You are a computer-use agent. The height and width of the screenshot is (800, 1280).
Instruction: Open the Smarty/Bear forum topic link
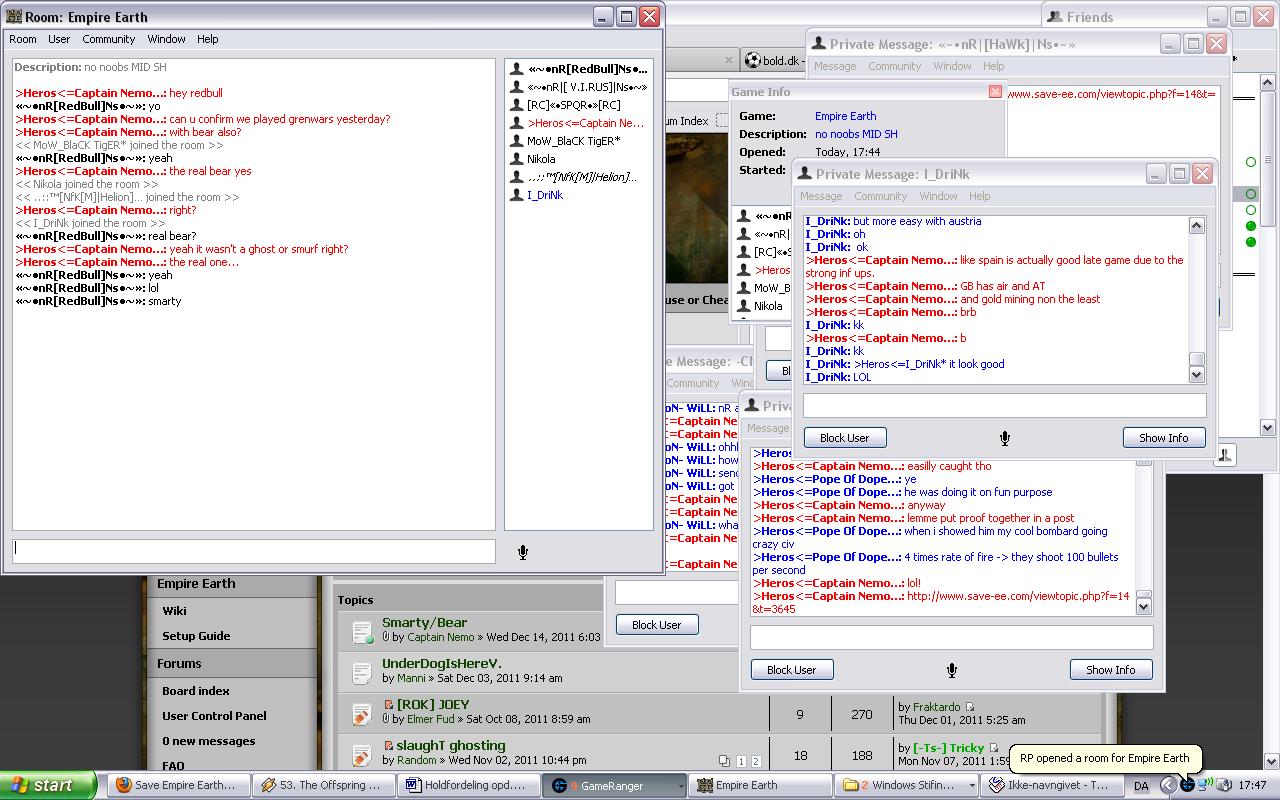point(424,622)
